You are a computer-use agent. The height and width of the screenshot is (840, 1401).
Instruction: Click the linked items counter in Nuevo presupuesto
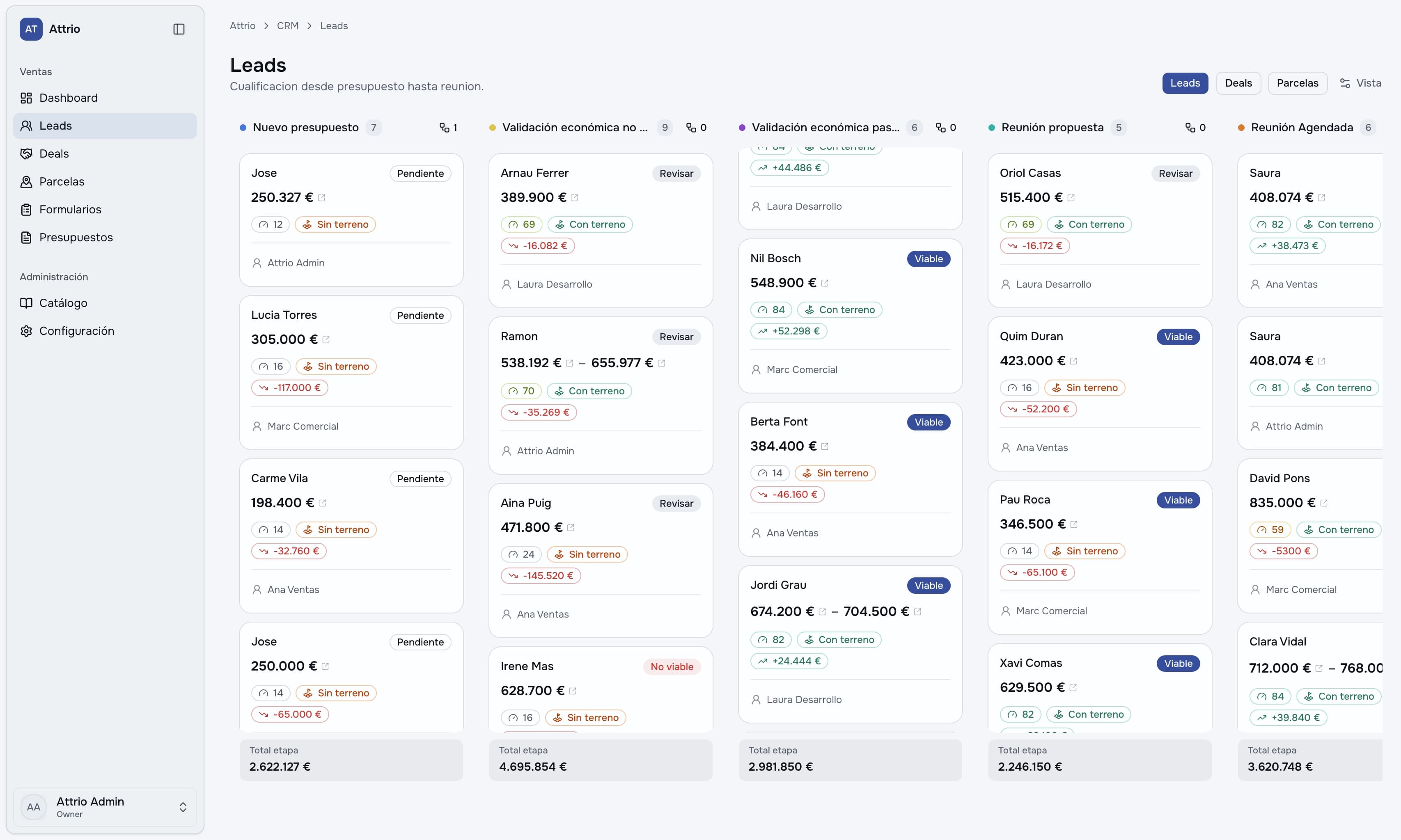[448, 127]
